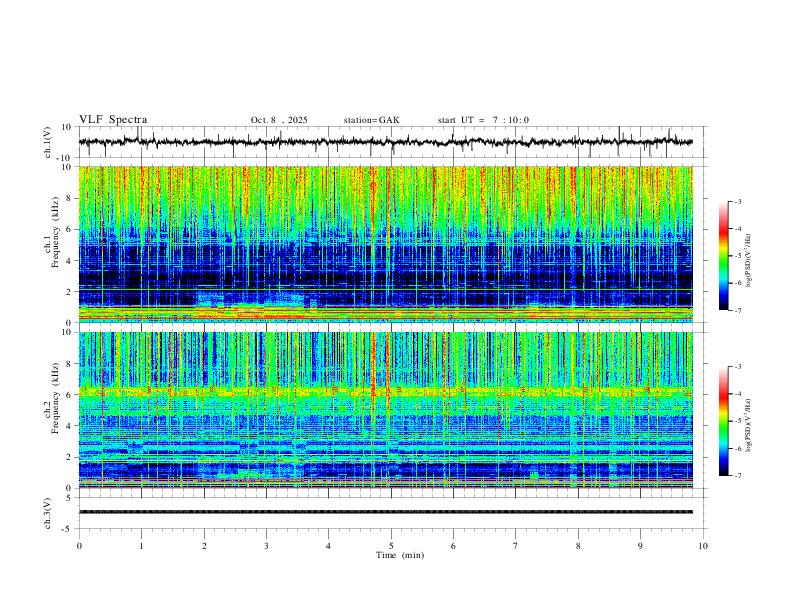Click the time axis tick label "3"
This screenshot has height=612, width=792.
pyautogui.click(x=266, y=546)
